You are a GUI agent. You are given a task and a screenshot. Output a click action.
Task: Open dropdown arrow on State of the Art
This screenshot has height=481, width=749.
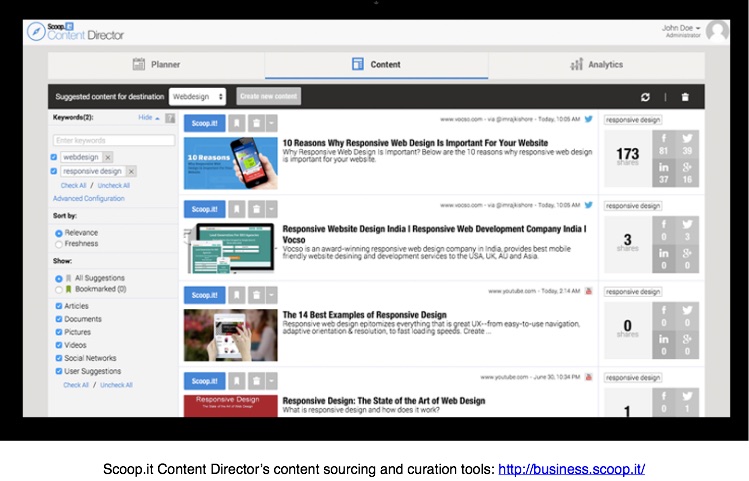click(x=271, y=381)
